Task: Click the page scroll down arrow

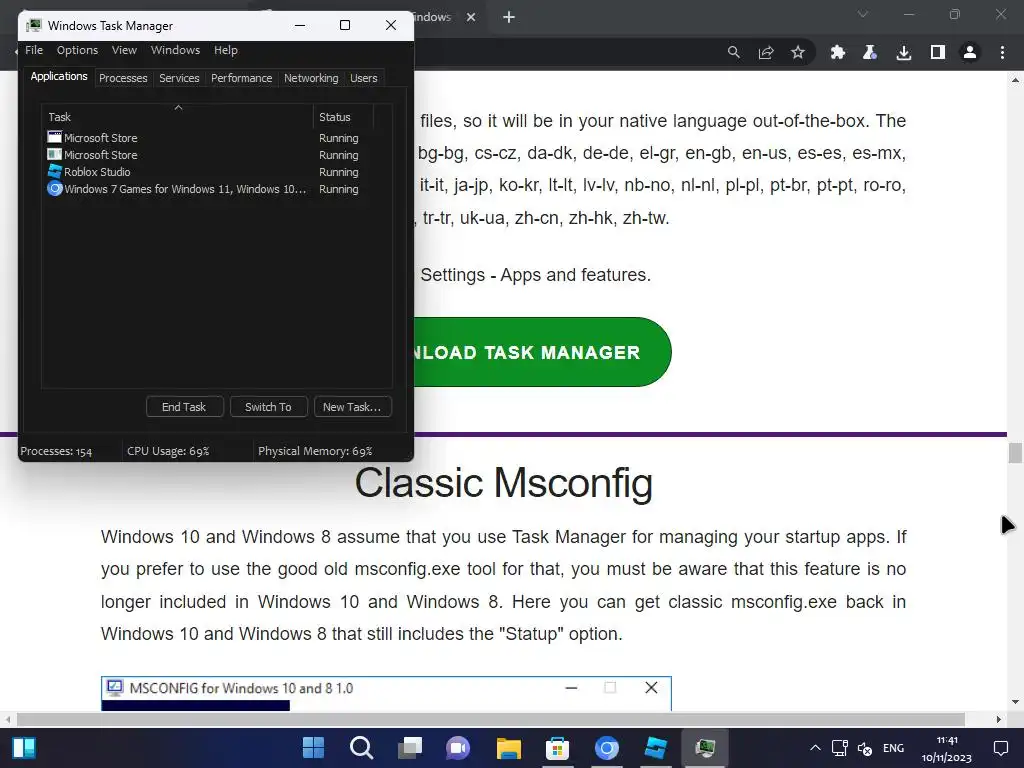Action: pos(1015,702)
